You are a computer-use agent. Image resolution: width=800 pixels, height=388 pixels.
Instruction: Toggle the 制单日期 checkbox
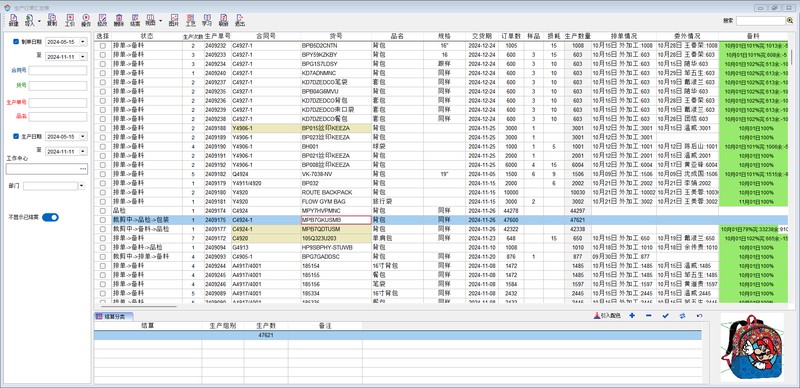(x=16, y=42)
